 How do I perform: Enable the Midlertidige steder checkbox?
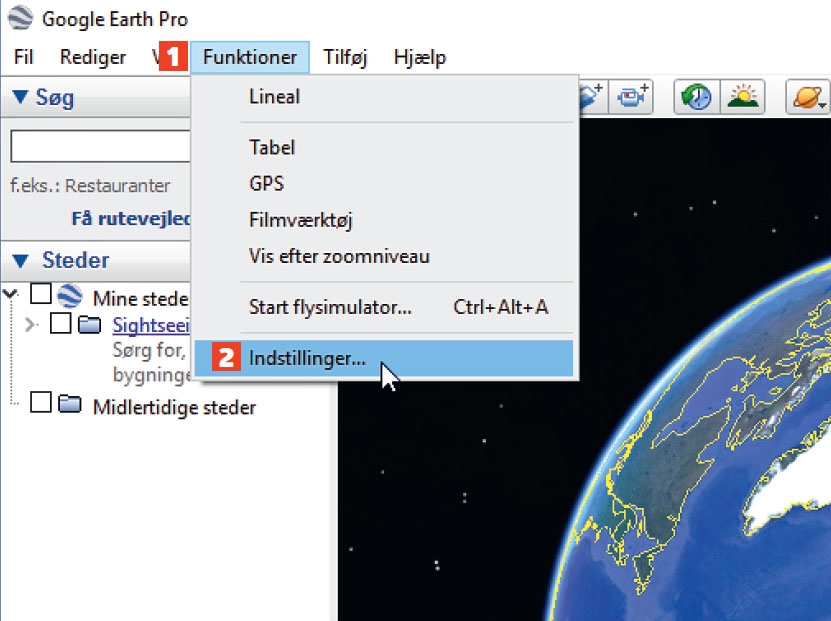click(x=41, y=404)
